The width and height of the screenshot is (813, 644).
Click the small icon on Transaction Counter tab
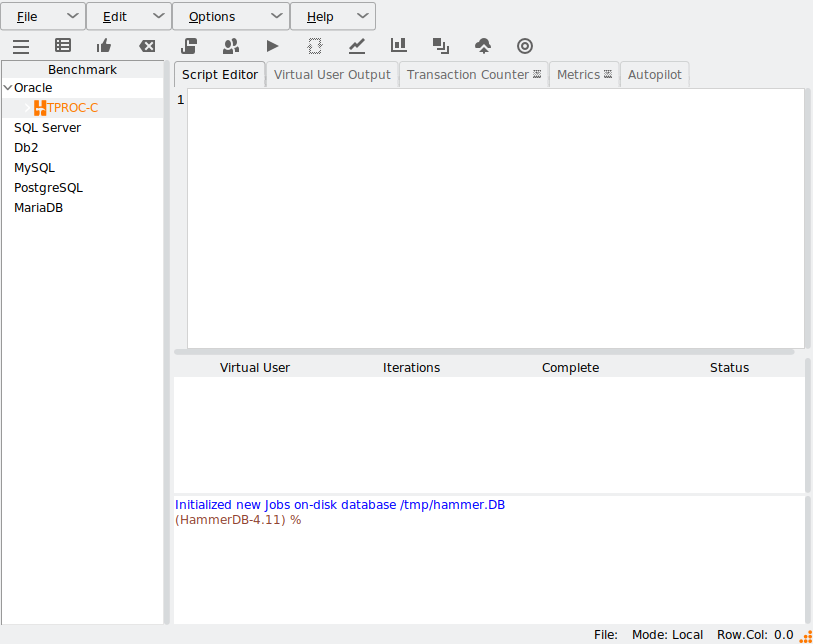click(x=537, y=74)
